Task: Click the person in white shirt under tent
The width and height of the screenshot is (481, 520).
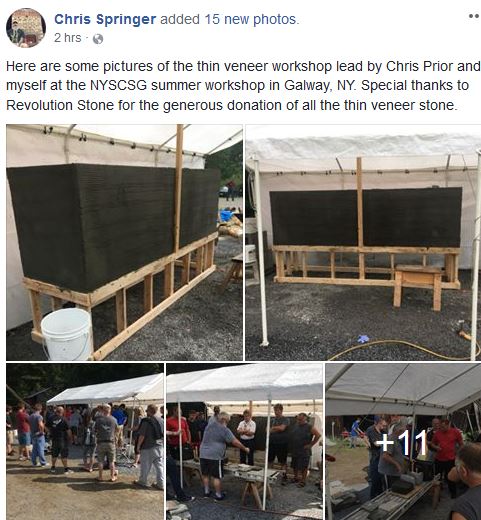Action: click(x=247, y=437)
